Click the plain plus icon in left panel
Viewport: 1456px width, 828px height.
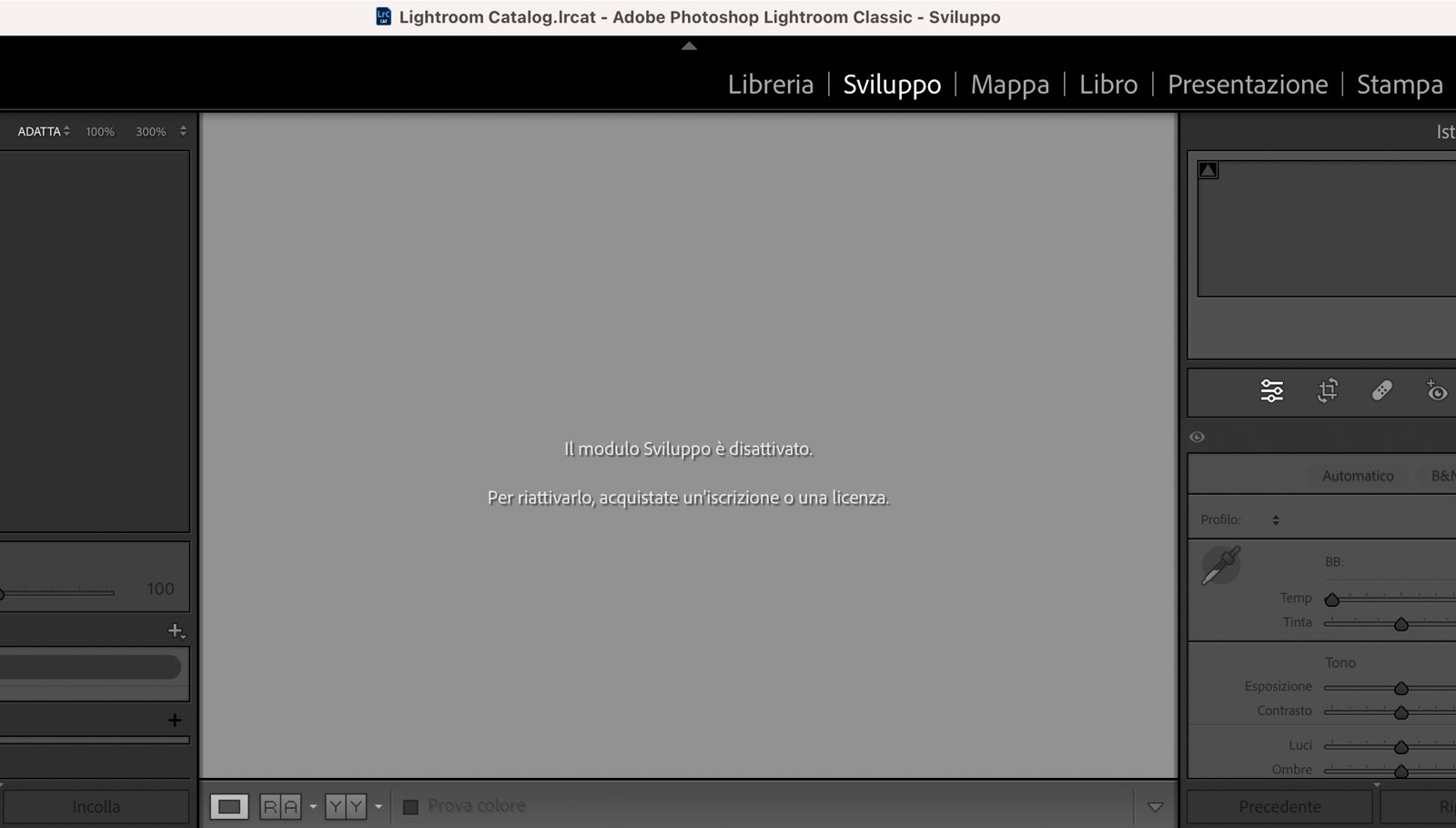point(175,720)
